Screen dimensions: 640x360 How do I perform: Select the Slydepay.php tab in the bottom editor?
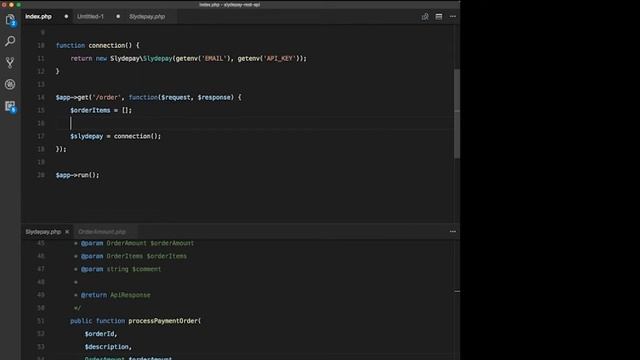pyautogui.click(x=43, y=232)
